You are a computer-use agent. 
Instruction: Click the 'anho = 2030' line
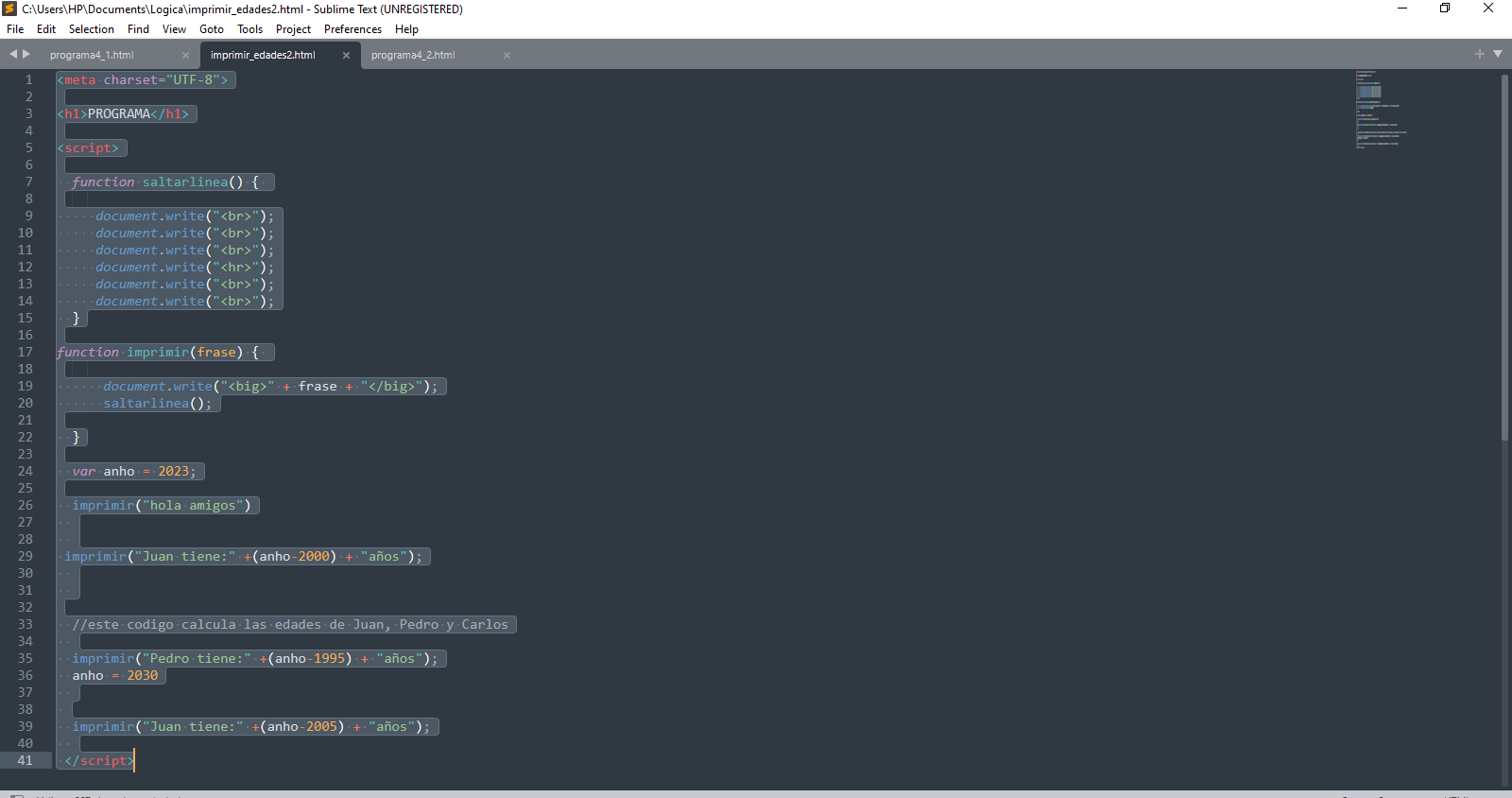(115, 676)
